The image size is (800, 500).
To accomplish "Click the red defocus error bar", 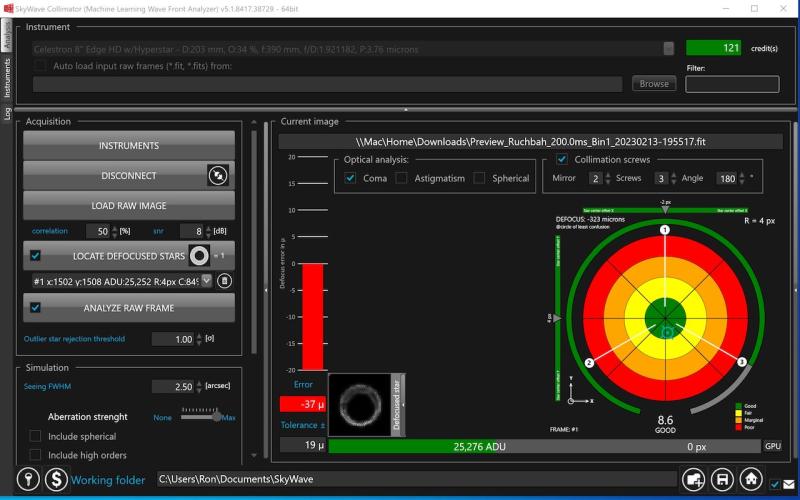I will (312, 316).
